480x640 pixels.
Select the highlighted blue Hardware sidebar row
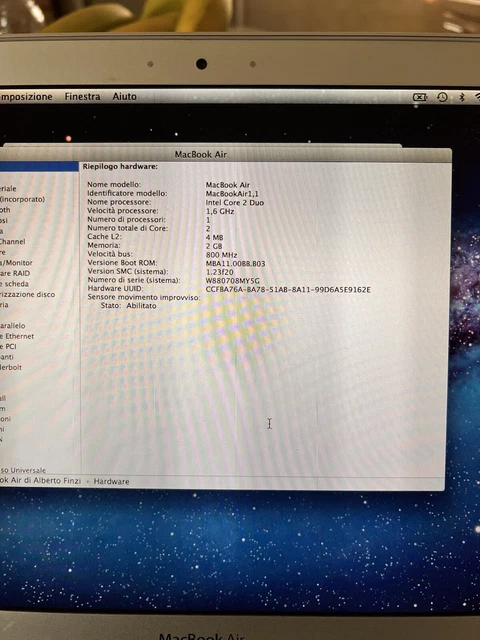pyautogui.click(x=39, y=167)
